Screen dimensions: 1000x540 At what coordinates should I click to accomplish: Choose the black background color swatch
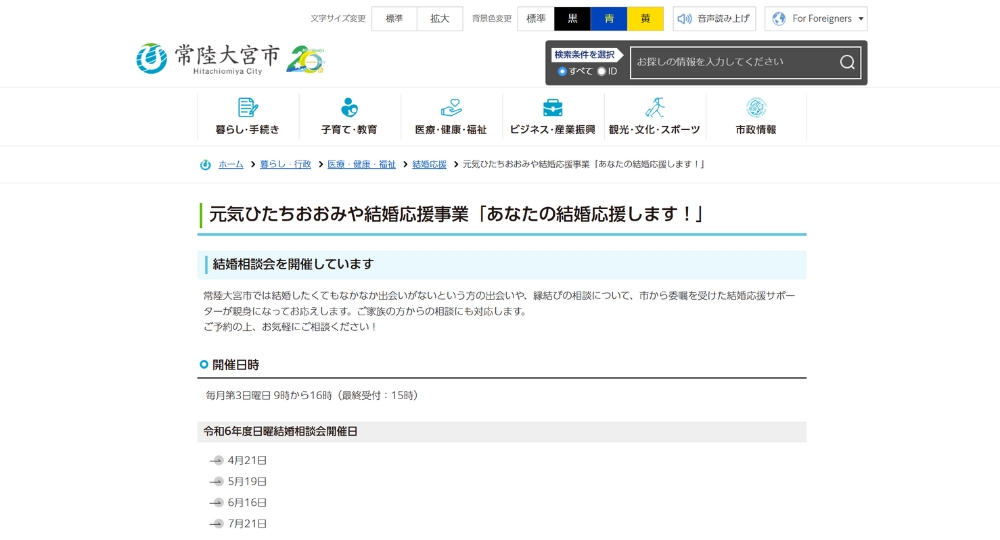coord(573,19)
